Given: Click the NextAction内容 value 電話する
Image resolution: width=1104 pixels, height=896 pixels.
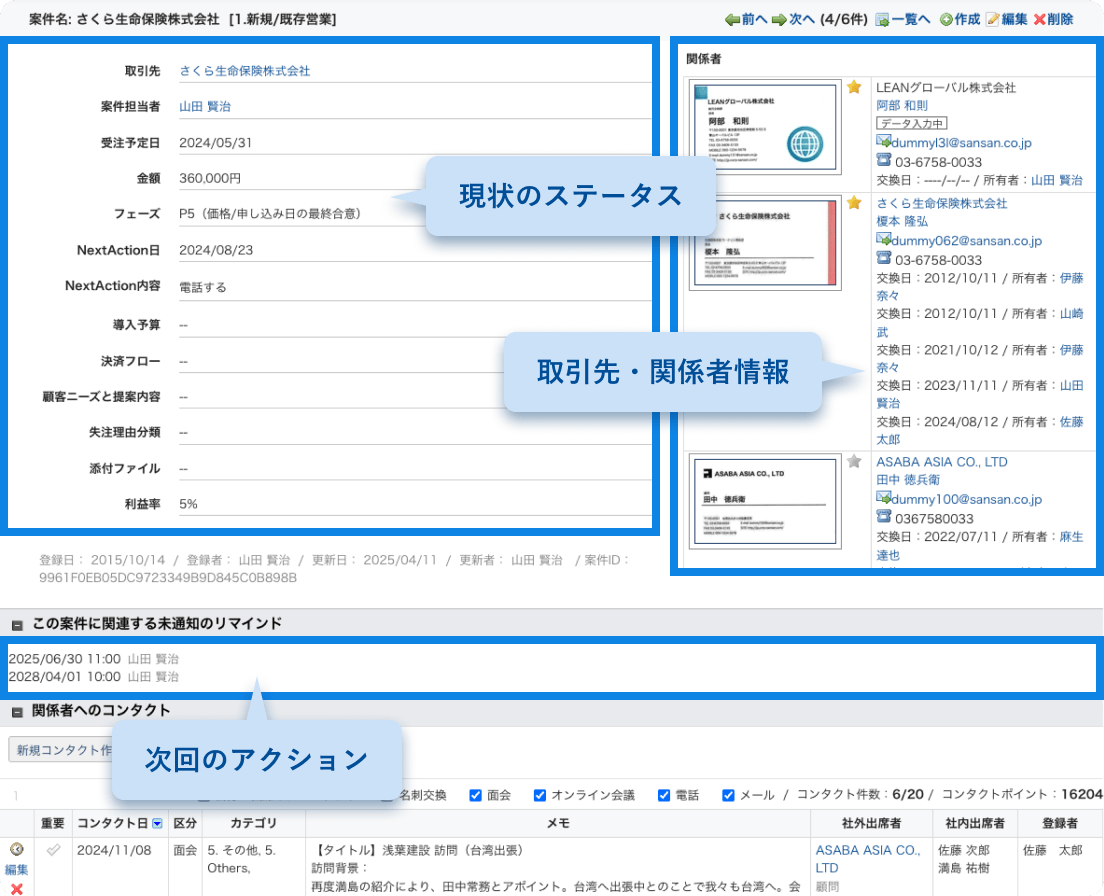Looking at the screenshot, I should (x=203, y=287).
